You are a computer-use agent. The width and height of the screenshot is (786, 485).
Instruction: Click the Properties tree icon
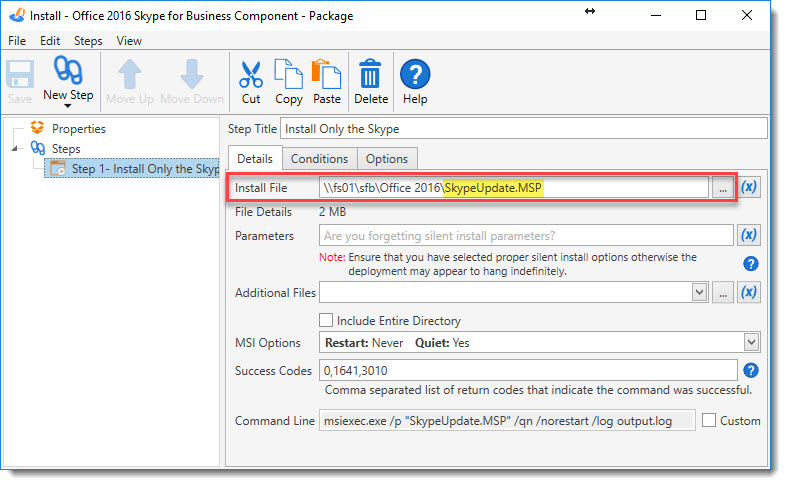pos(38,128)
